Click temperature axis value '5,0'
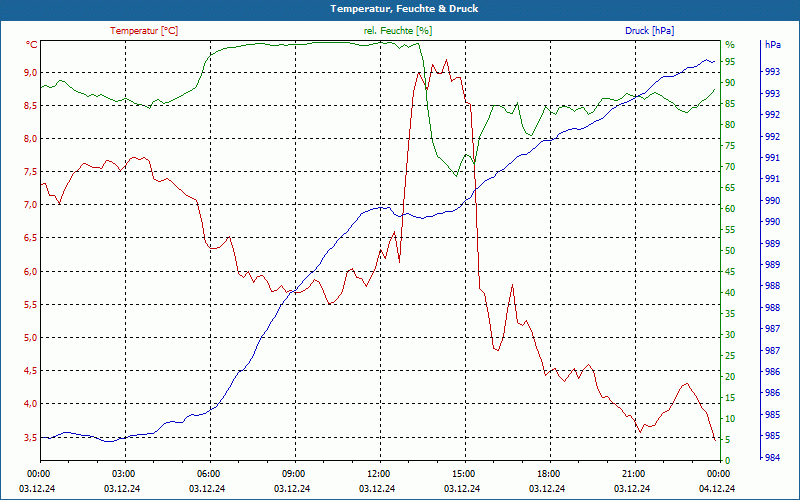800x500 pixels. tap(31, 337)
